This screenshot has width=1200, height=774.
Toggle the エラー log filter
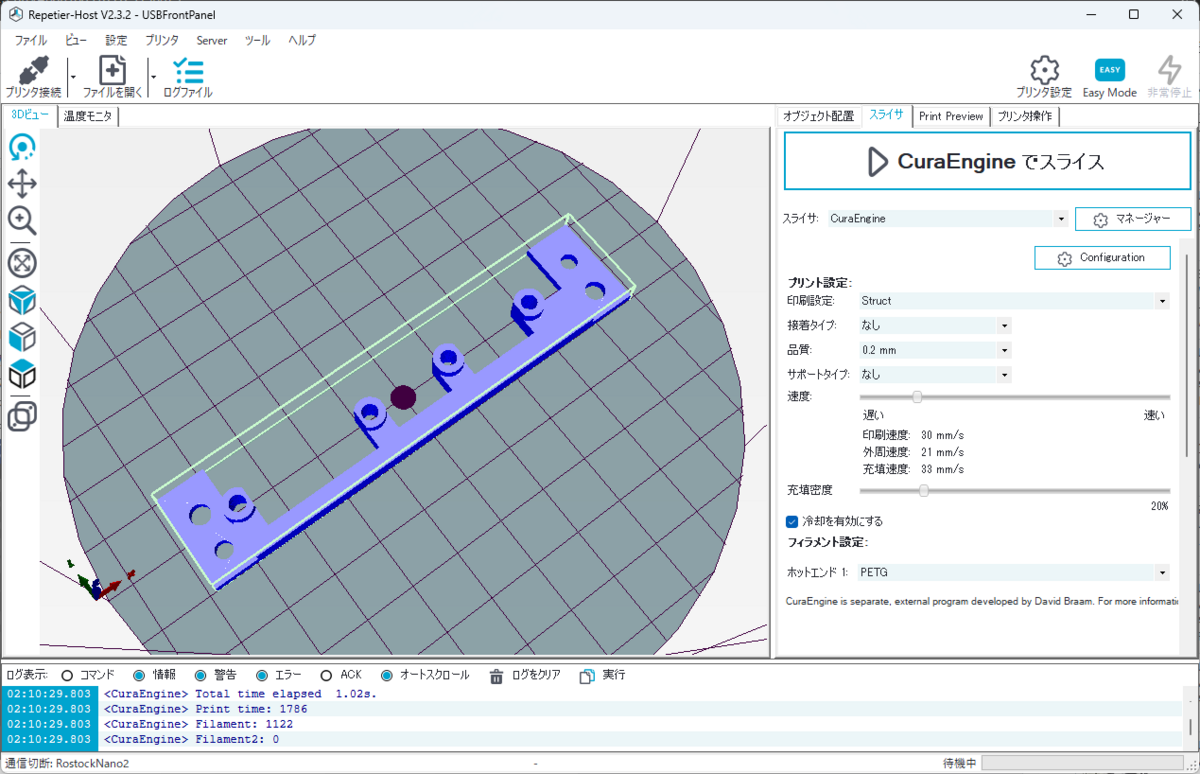click(262, 676)
